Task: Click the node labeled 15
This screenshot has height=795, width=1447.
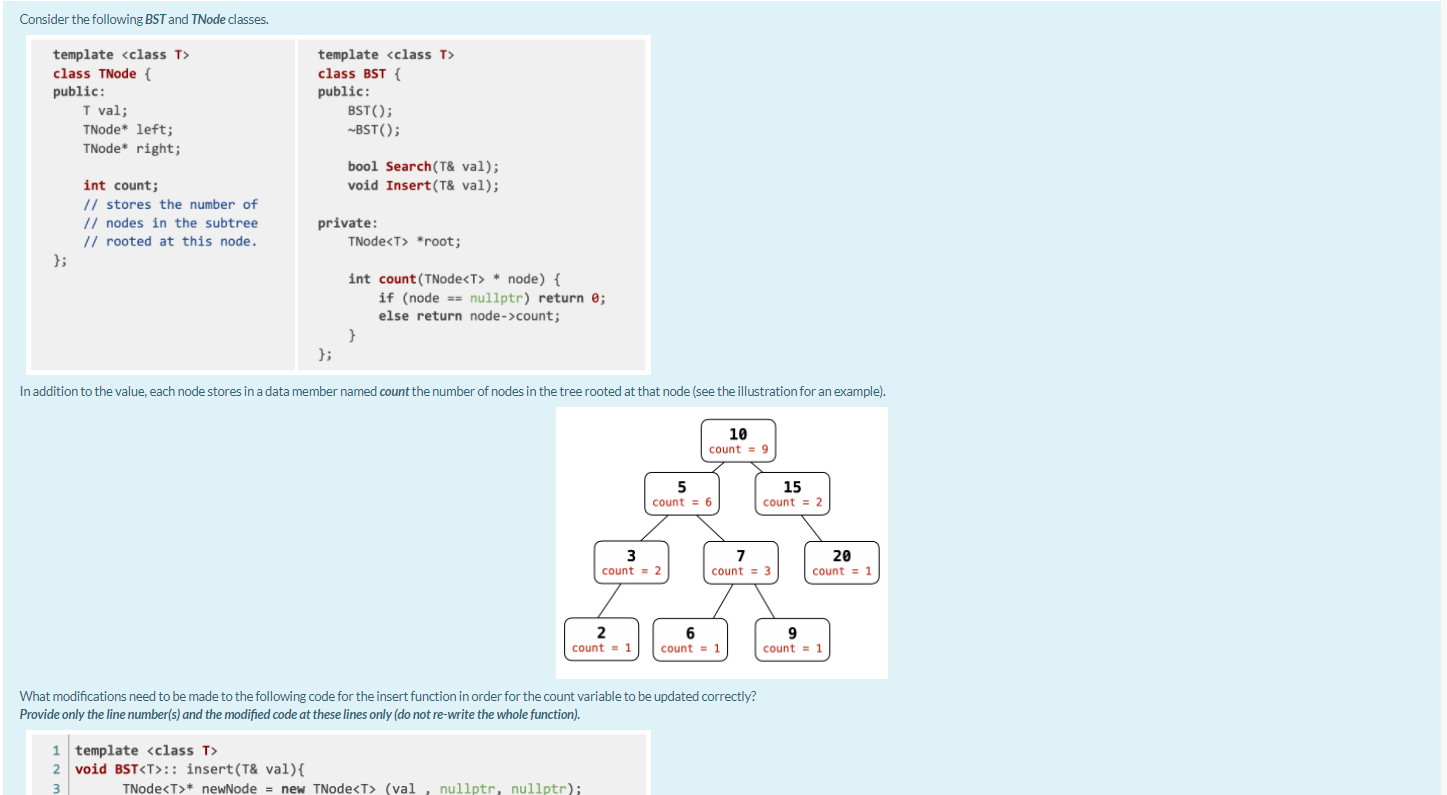Action: tap(791, 493)
